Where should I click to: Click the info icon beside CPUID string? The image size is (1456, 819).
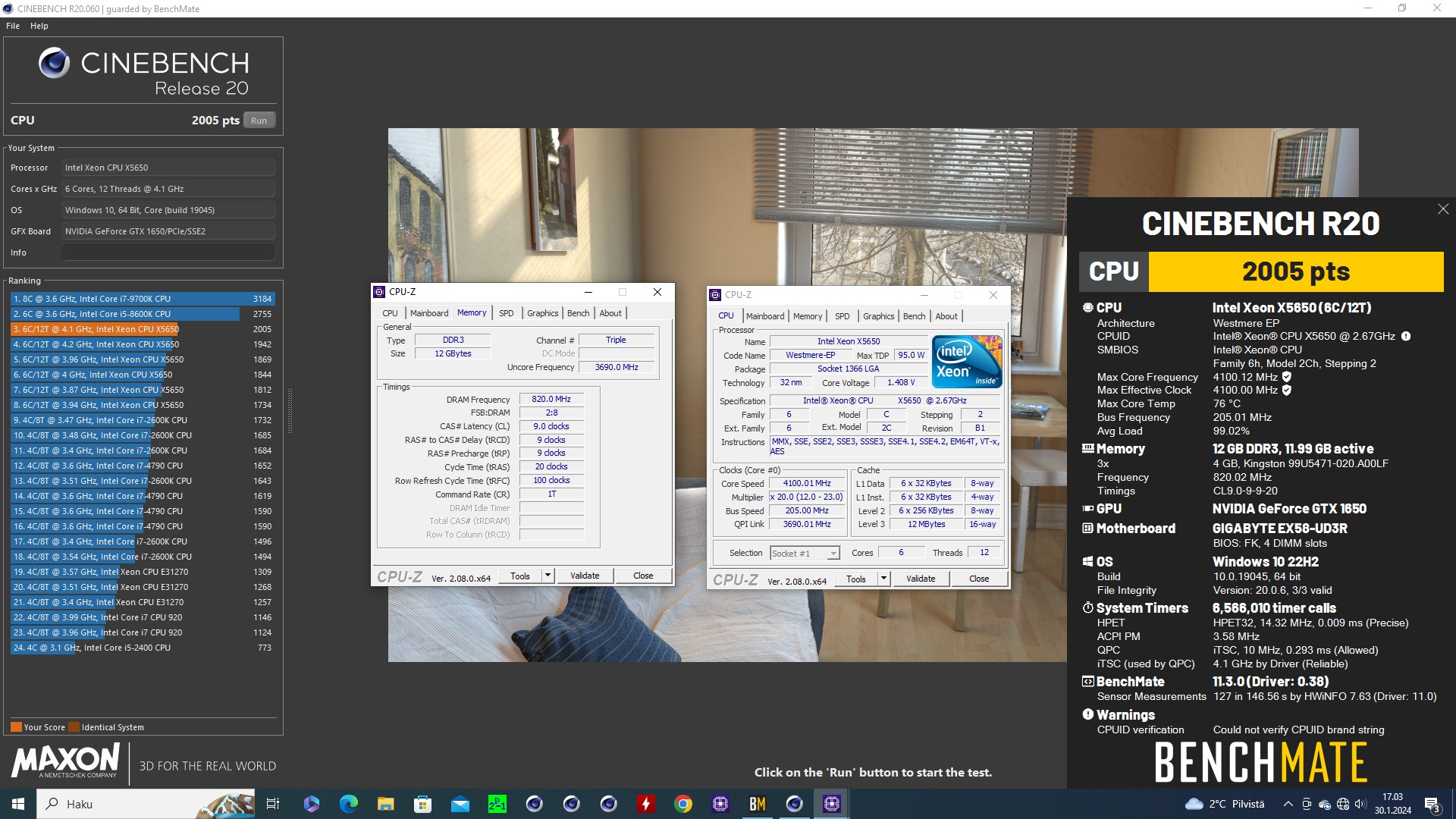tap(1405, 336)
